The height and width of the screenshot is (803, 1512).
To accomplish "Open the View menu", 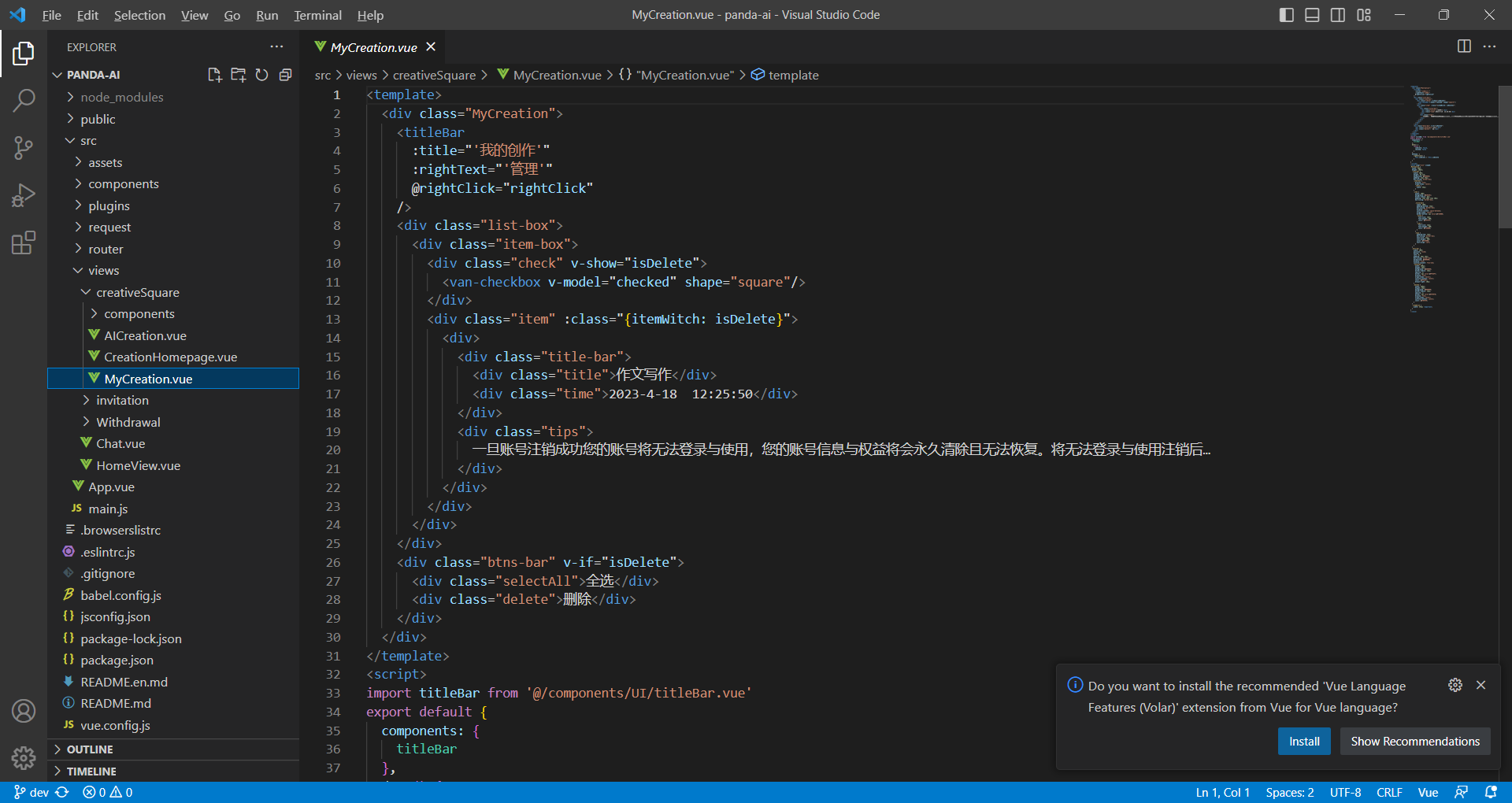I will (x=195, y=15).
